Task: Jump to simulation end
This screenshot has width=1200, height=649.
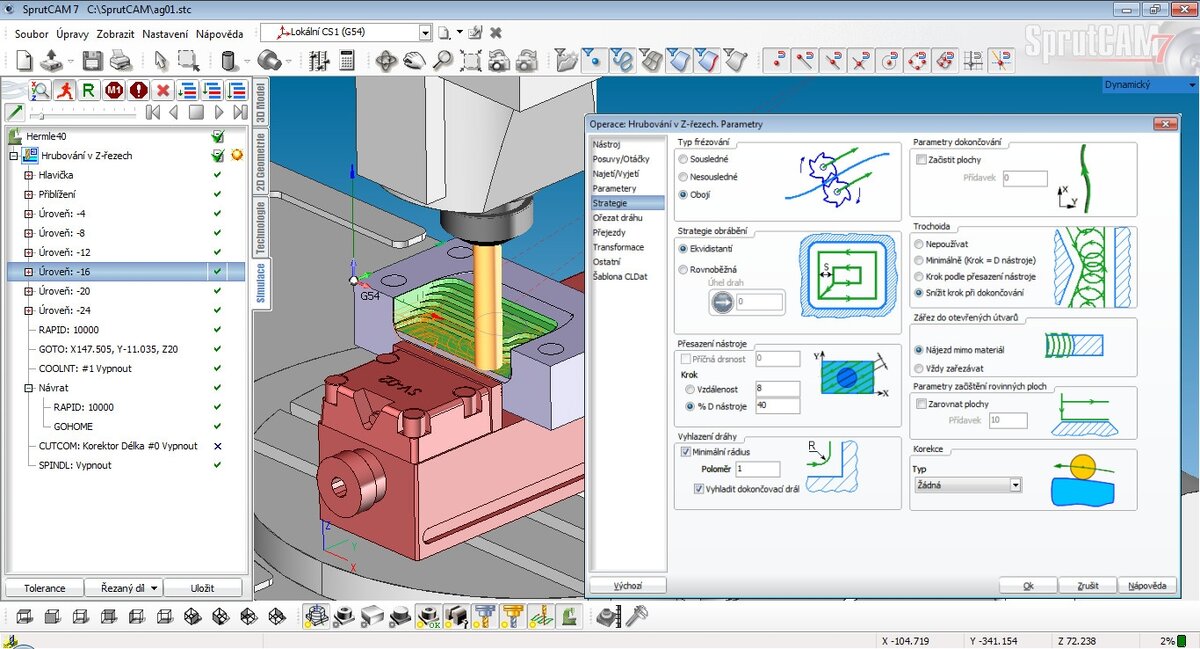Action: coord(240,113)
